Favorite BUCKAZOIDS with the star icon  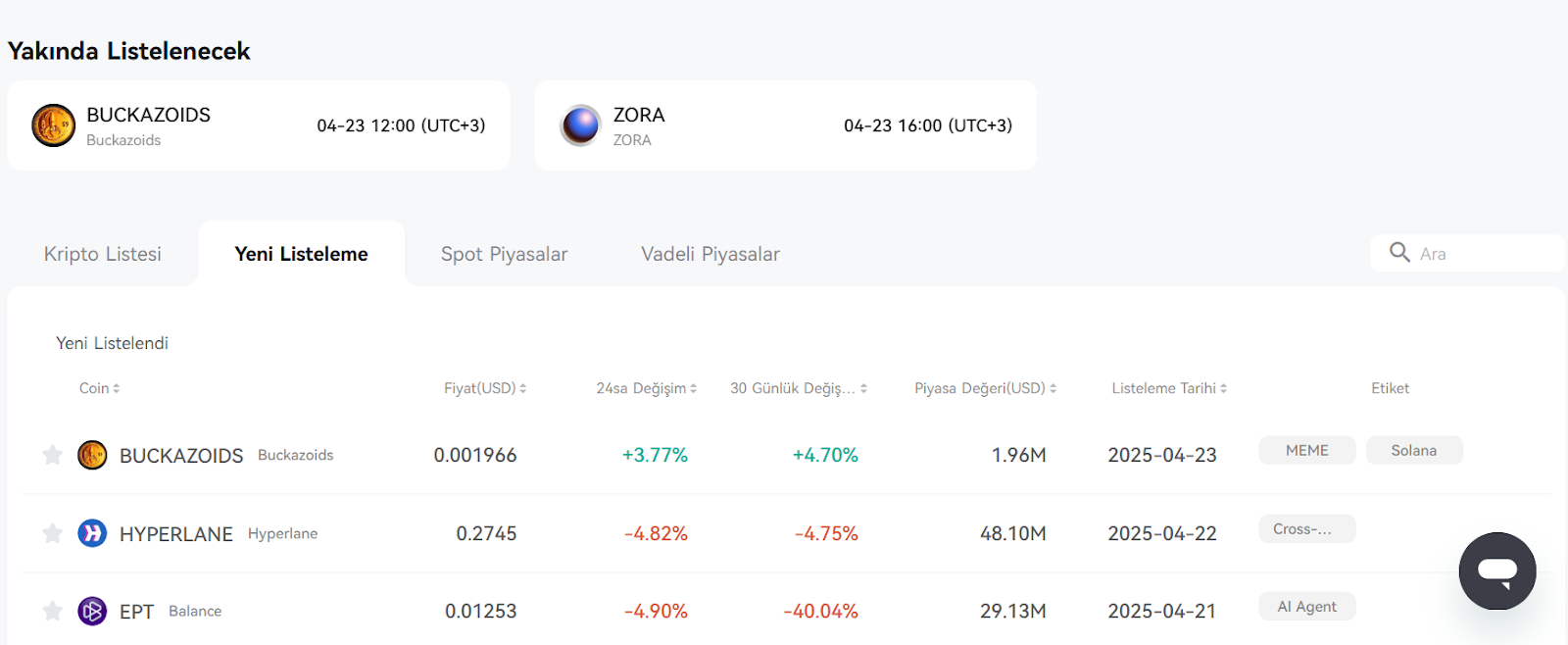[53, 454]
